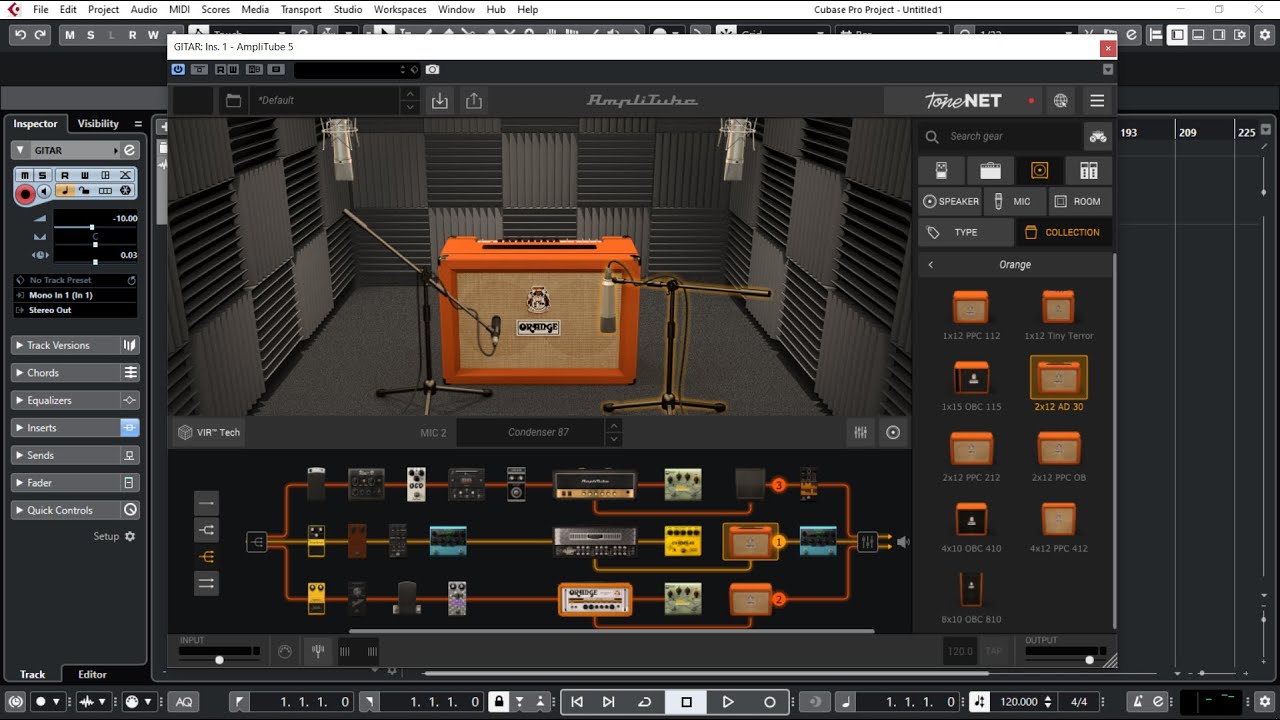Edit channel settings for GITAR track

pos(129,150)
